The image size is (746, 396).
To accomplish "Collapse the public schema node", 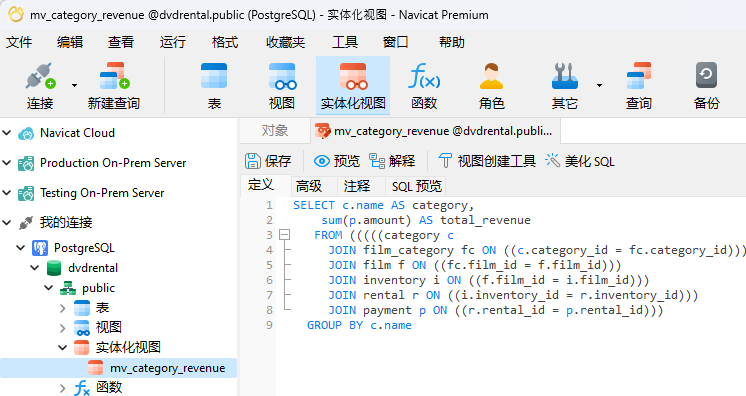I will pyautogui.click(x=49, y=287).
